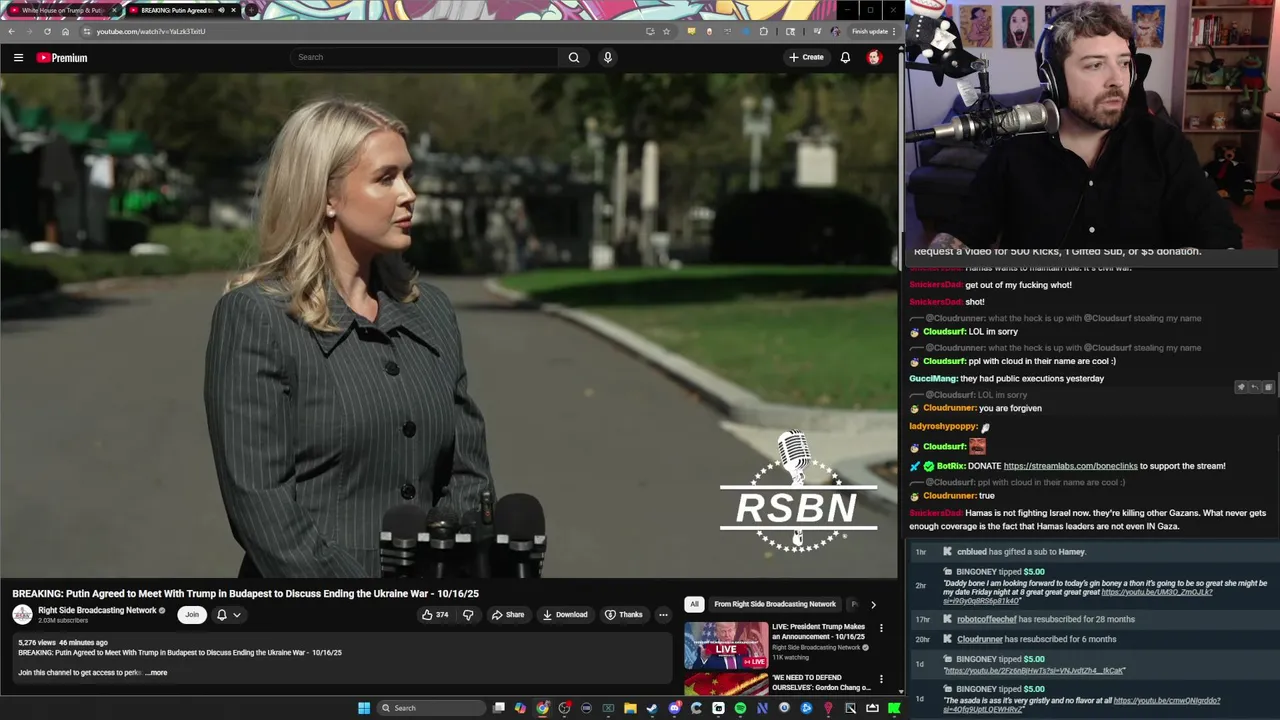Click the ladyroshypoppy chat username

943,427
